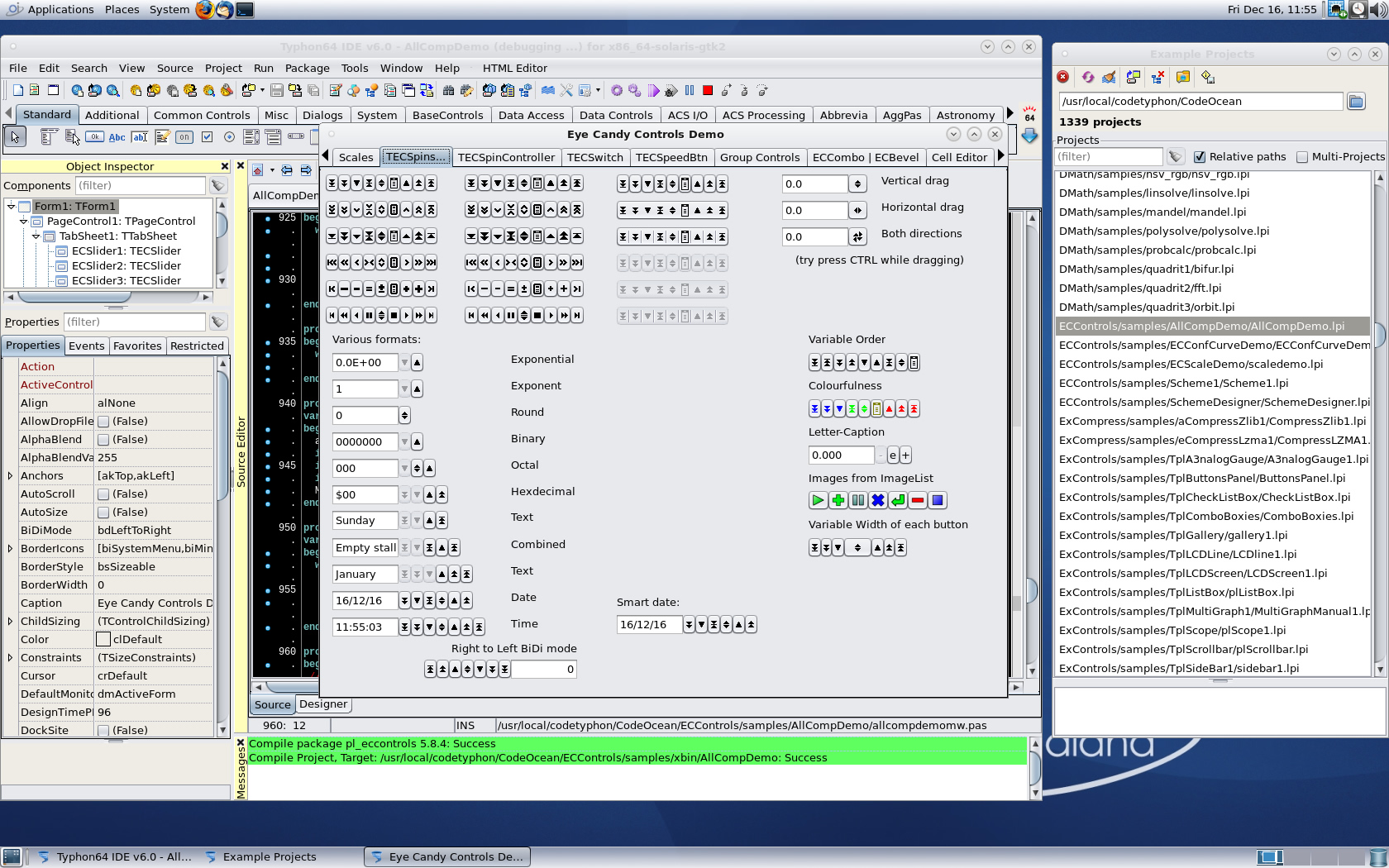Enable the Multi-Projects checkbox
1389x868 pixels.
(1302, 157)
